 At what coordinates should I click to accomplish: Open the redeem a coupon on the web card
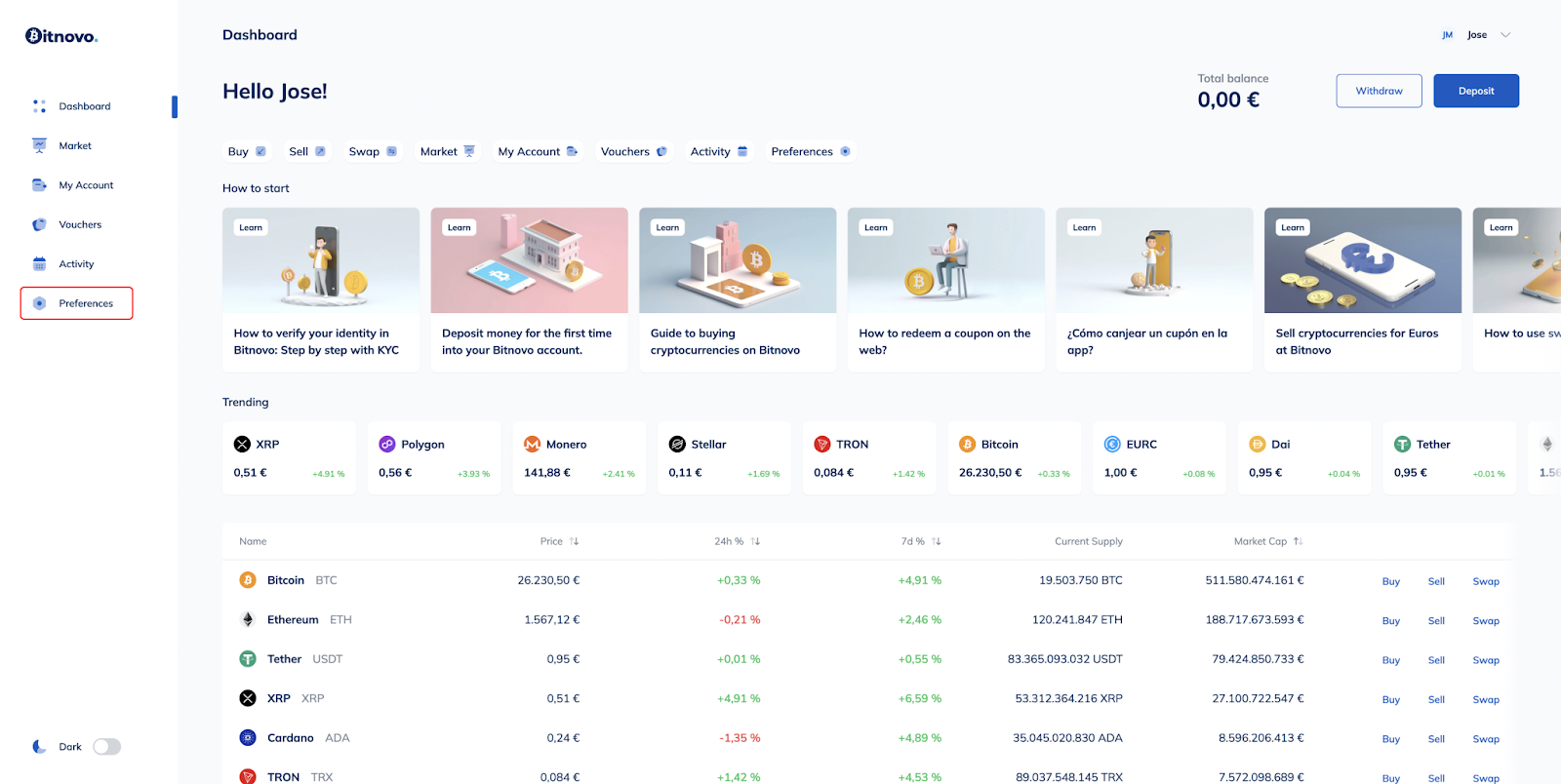tap(946, 290)
